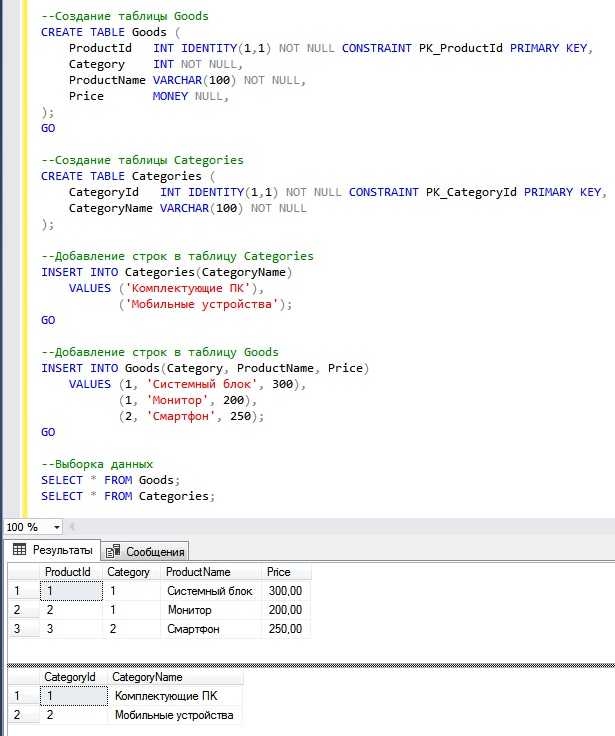Select the Мобильные устройства cell
This screenshot has height=736, width=615.
pyautogui.click(x=175, y=715)
